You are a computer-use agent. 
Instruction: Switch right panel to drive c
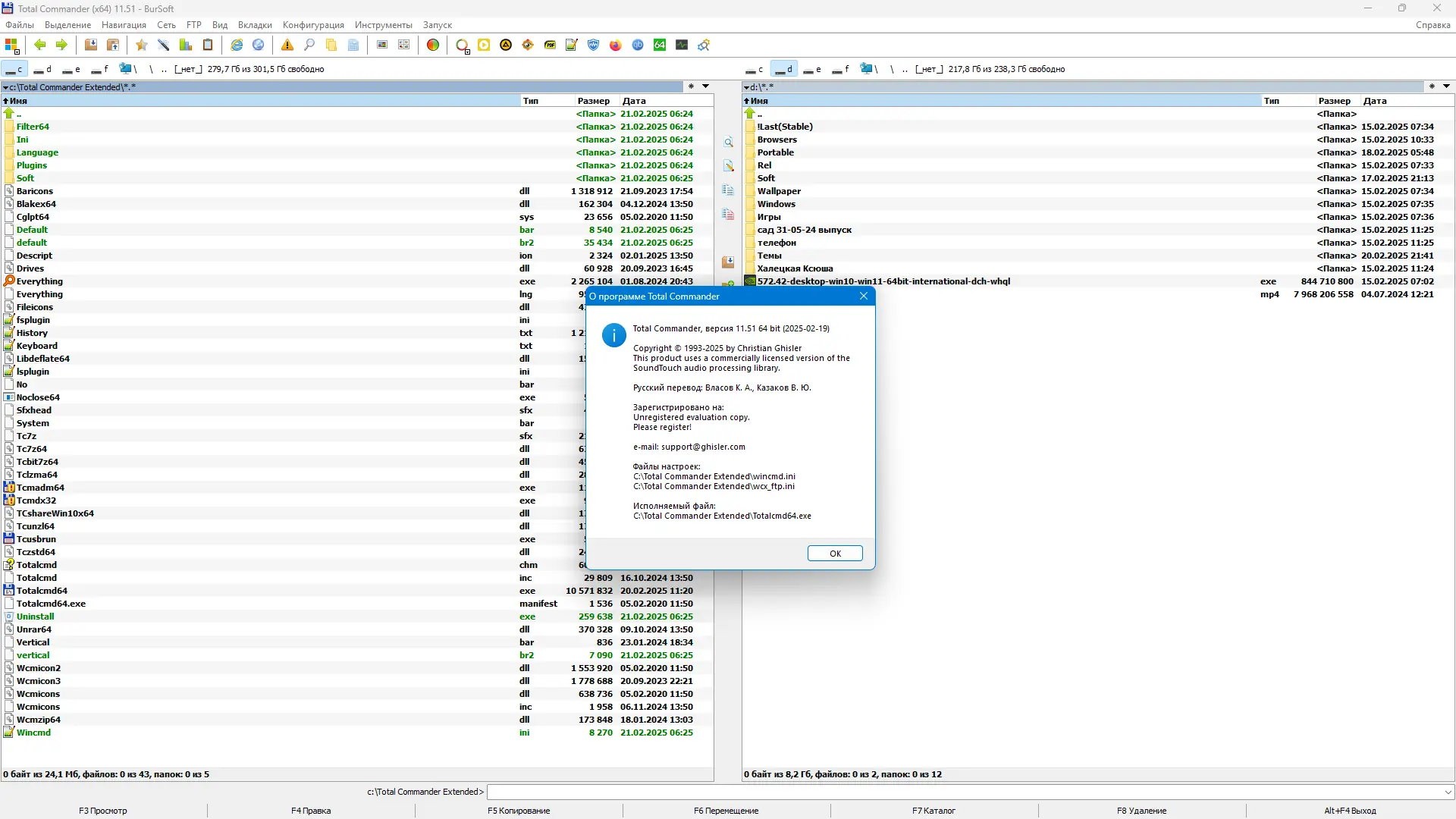755,69
